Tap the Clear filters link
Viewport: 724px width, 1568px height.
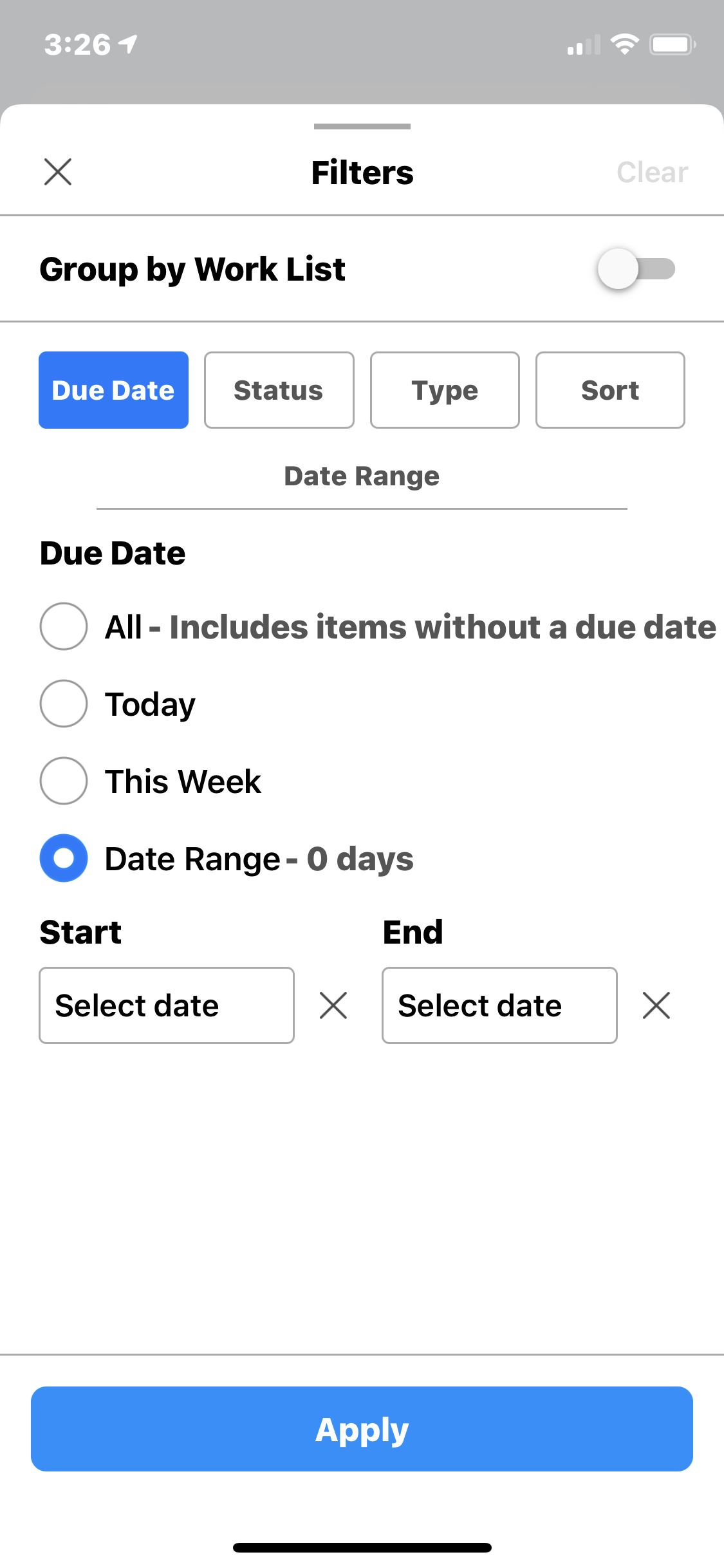click(x=652, y=173)
